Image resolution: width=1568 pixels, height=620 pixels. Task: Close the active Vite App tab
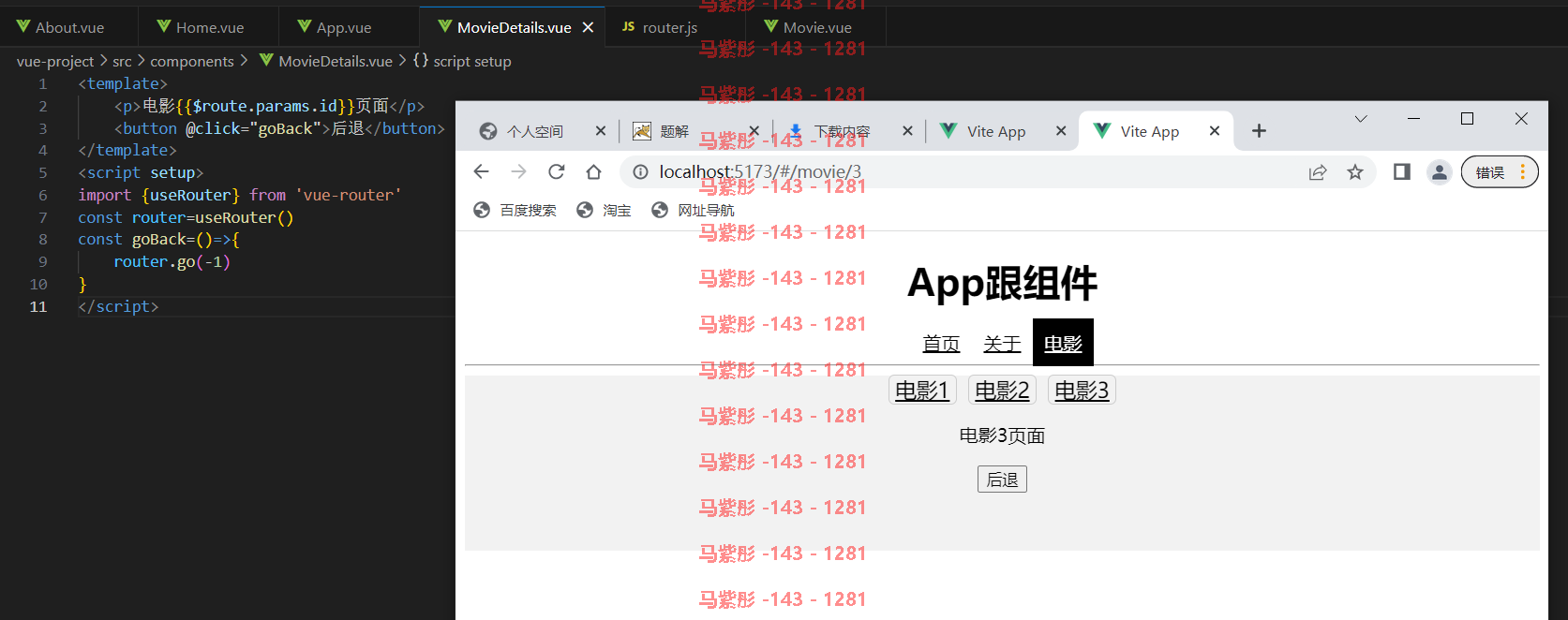tap(1215, 131)
